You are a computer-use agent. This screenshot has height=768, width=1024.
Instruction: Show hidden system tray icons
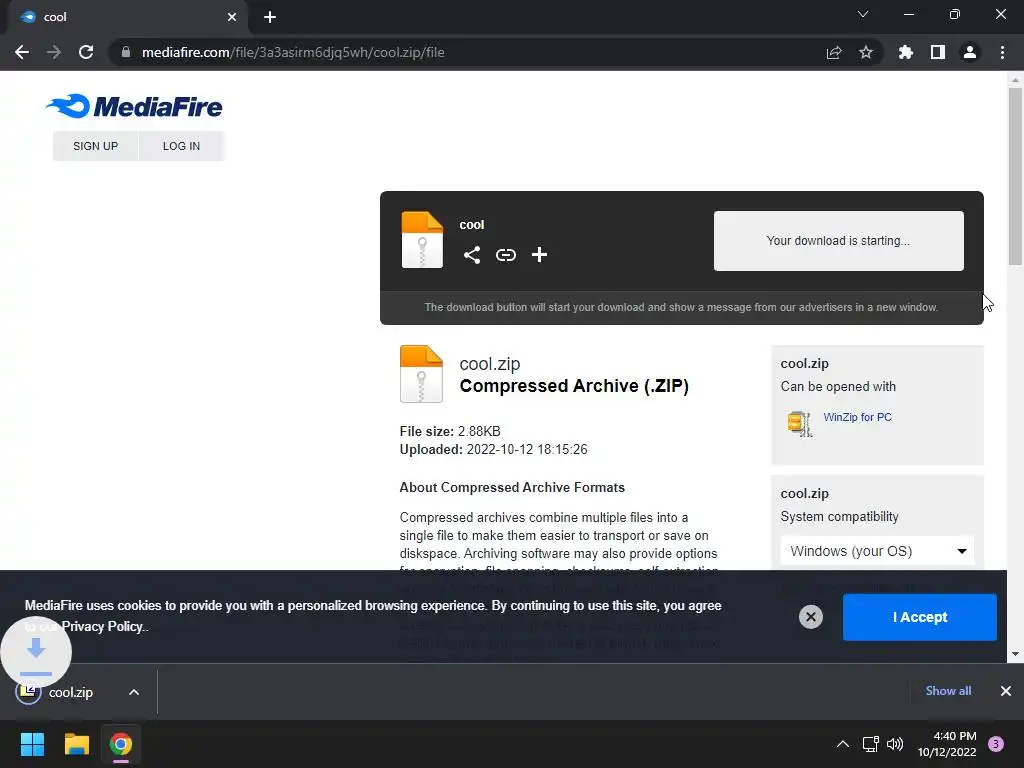click(x=843, y=744)
